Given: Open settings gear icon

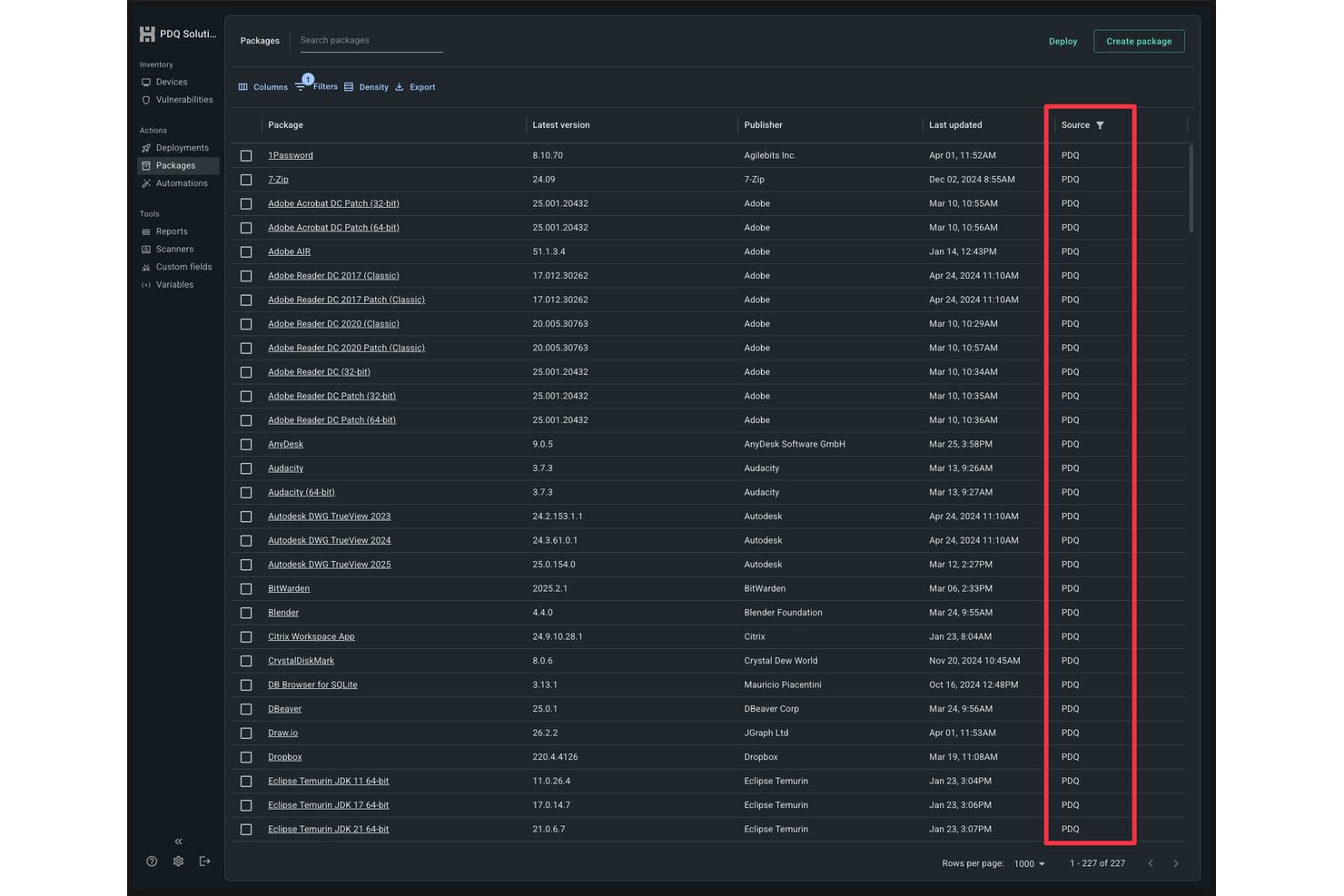Looking at the screenshot, I should pos(178,862).
